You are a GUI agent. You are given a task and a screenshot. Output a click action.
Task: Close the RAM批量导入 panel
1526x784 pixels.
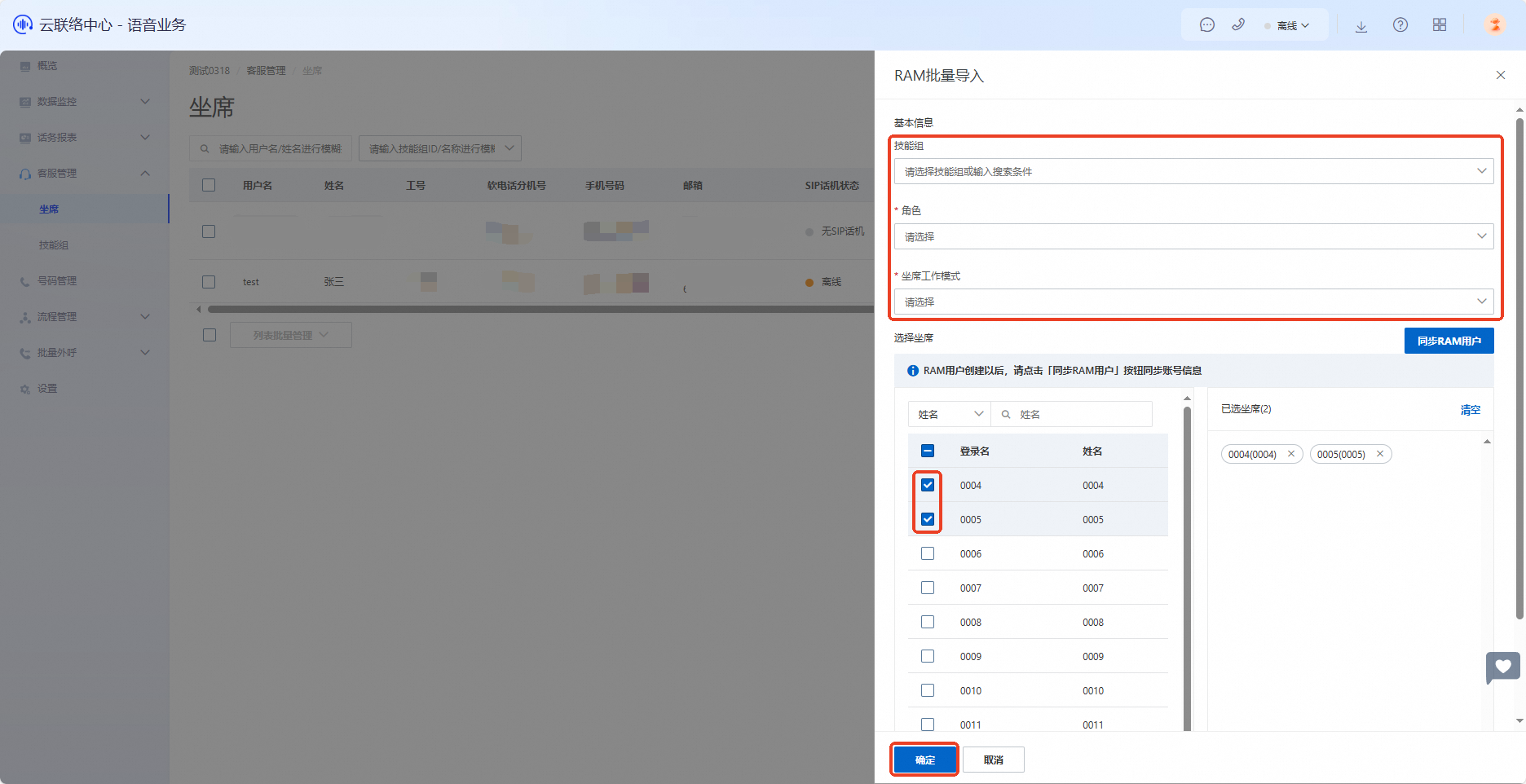[1501, 75]
